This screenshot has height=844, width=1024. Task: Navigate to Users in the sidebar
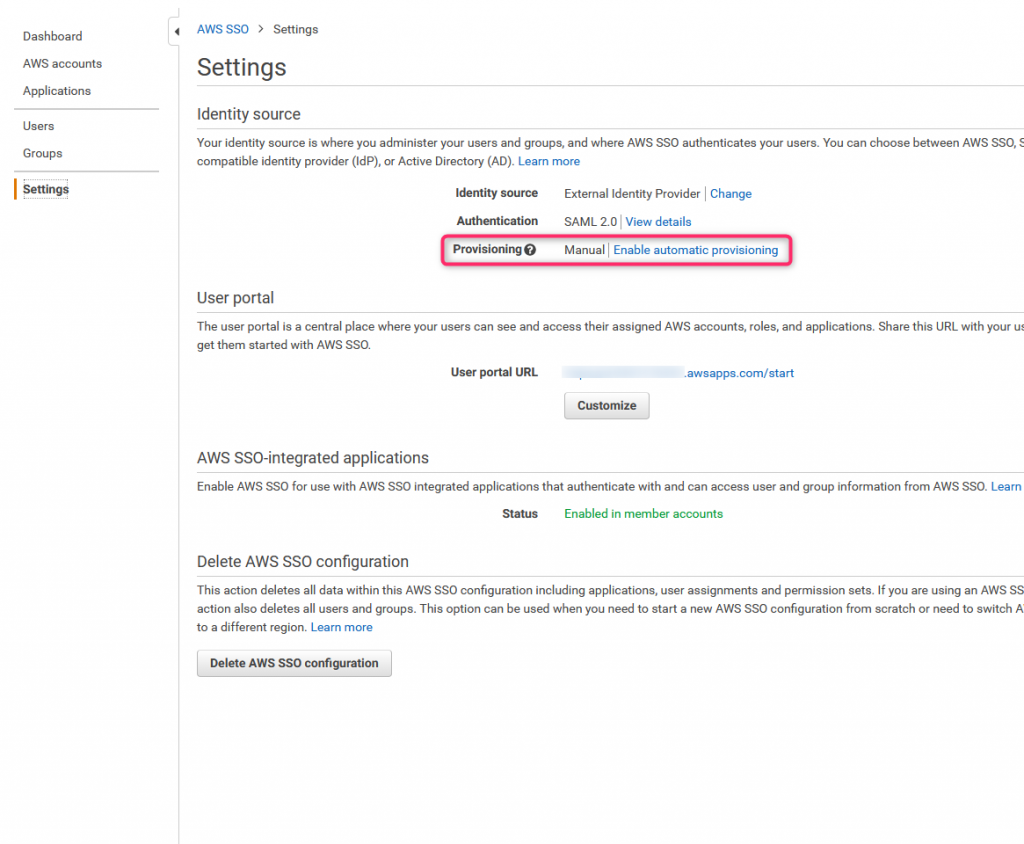39,126
